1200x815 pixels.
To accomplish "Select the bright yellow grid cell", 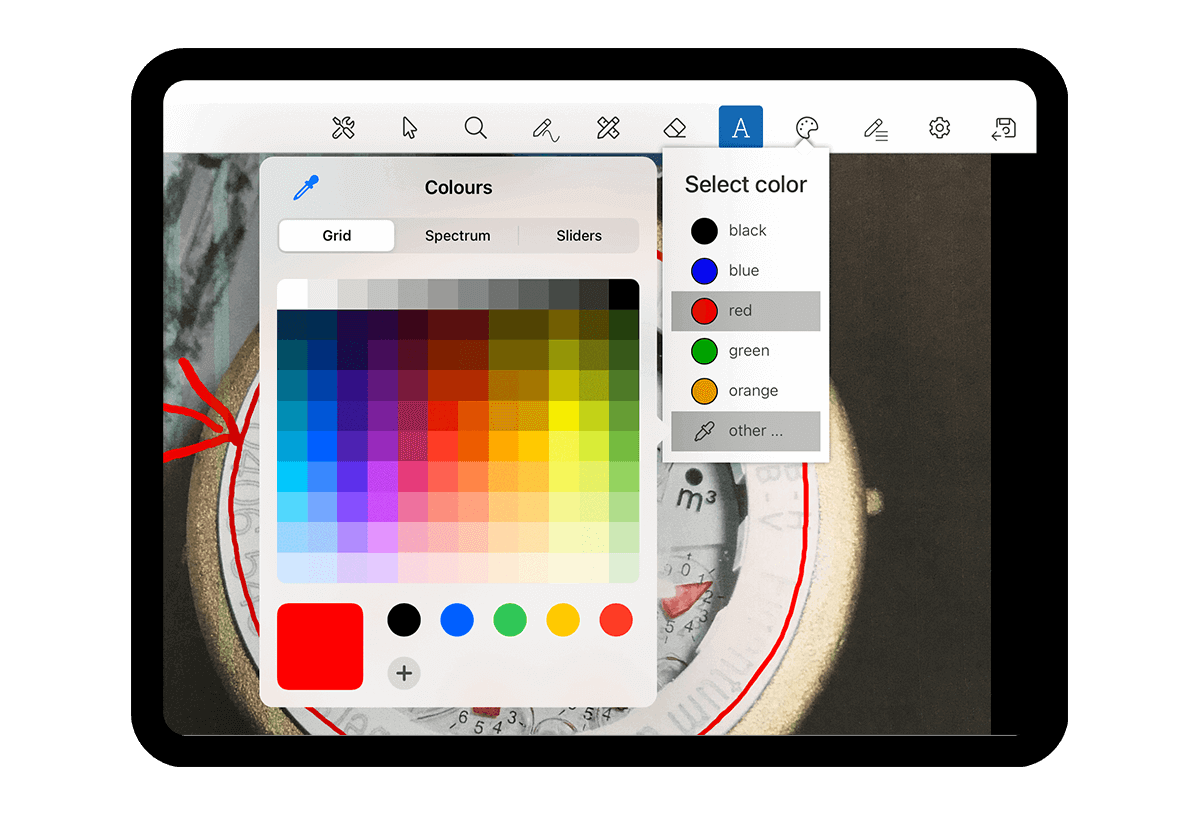I will (x=564, y=415).
